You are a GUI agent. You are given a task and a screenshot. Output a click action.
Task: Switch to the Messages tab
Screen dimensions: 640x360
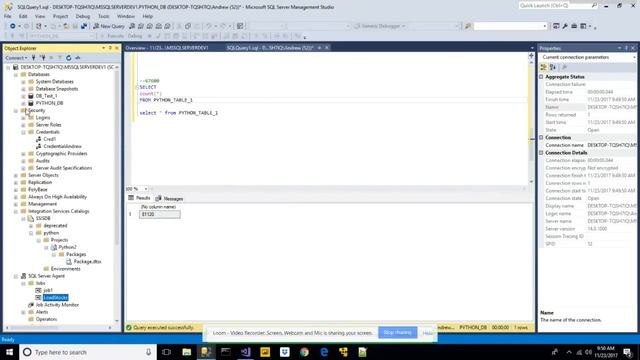(169, 198)
